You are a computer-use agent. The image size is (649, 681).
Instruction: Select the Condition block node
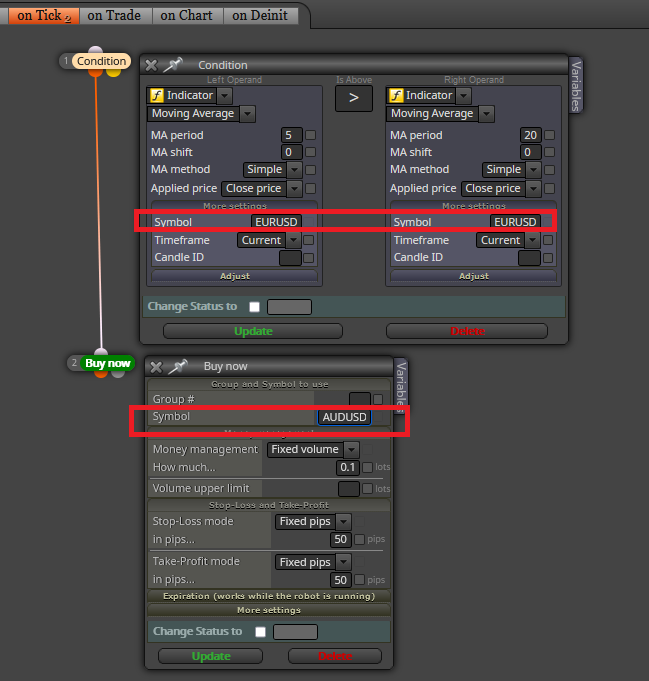click(102, 61)
